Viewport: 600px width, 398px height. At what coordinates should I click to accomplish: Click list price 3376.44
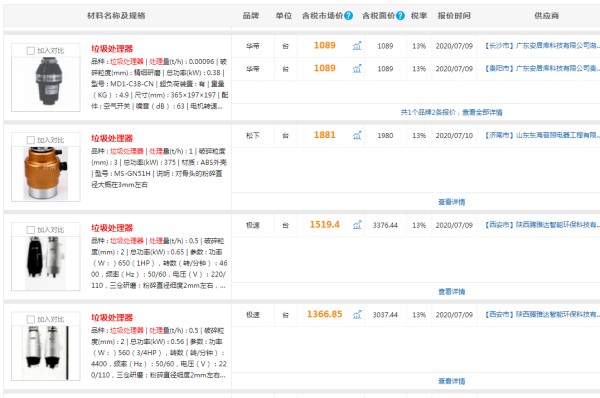pyautogui.click(x=385, y=225)
